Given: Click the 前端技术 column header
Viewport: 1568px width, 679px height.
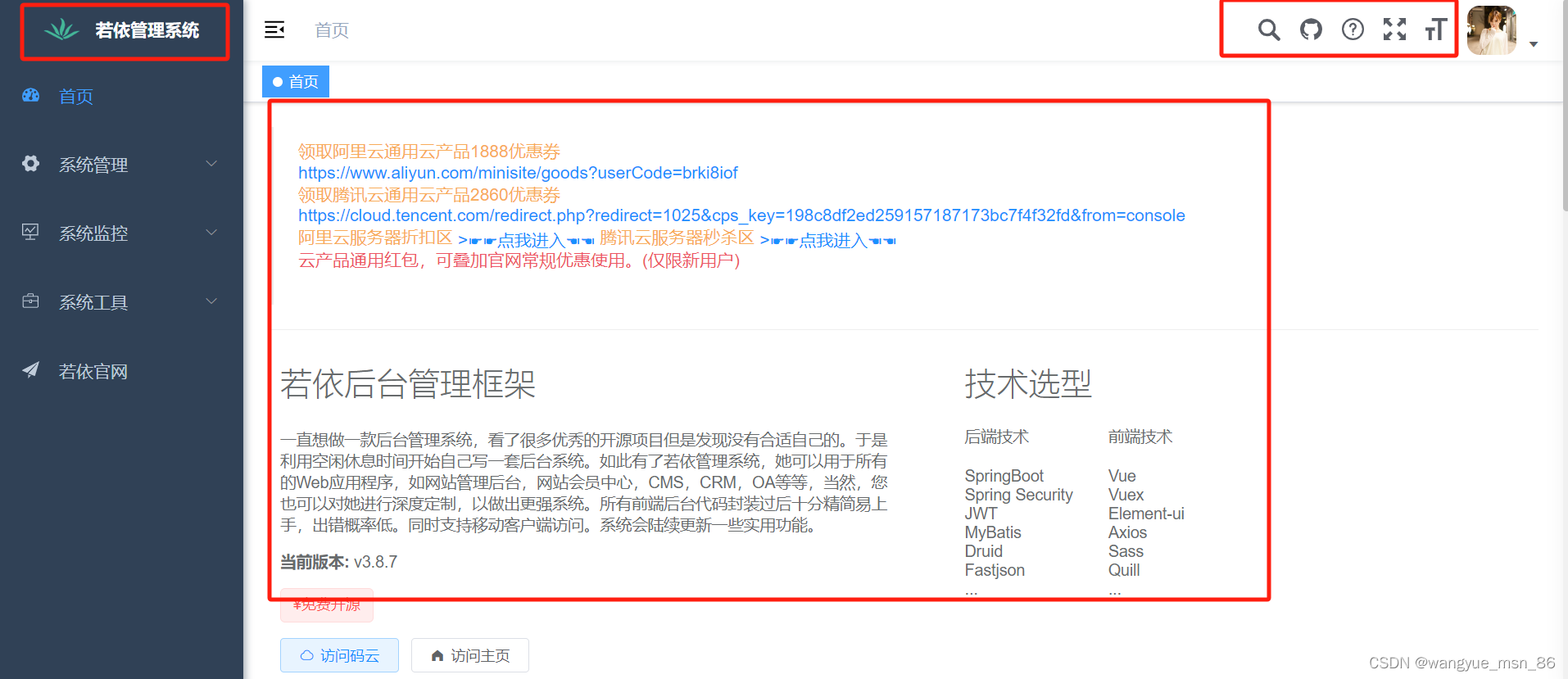Looking at the screenshot, I should tap(1140, 437).
